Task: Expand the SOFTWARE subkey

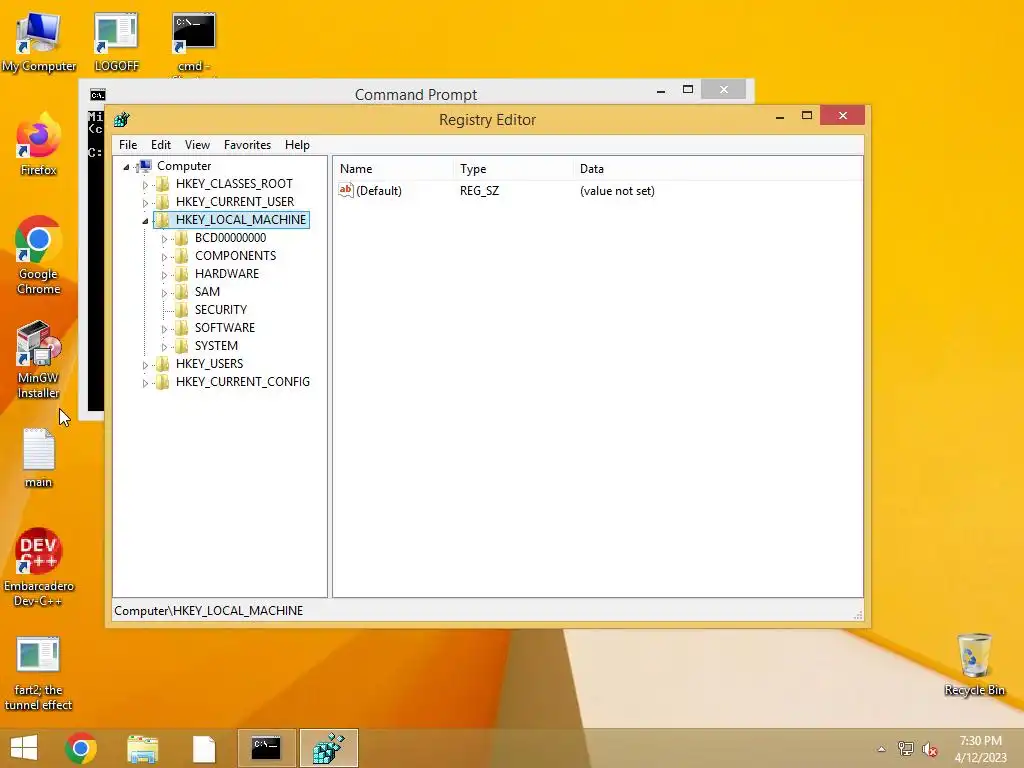Action: (x=164, y=329)
